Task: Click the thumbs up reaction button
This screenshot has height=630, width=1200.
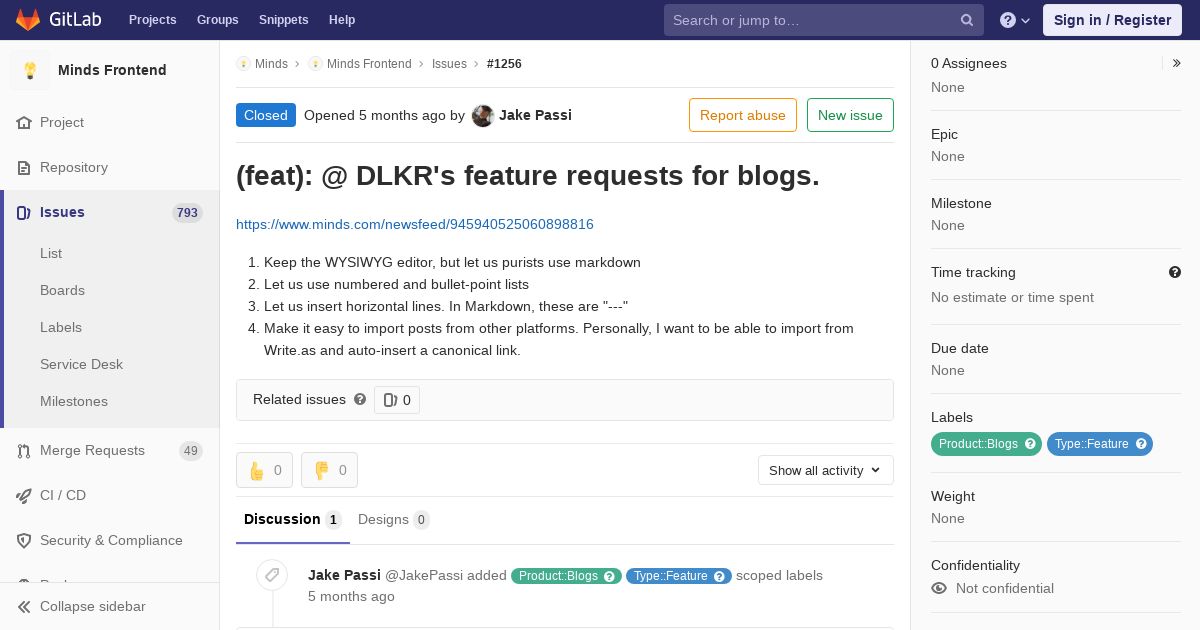Action: pos(264,470)
